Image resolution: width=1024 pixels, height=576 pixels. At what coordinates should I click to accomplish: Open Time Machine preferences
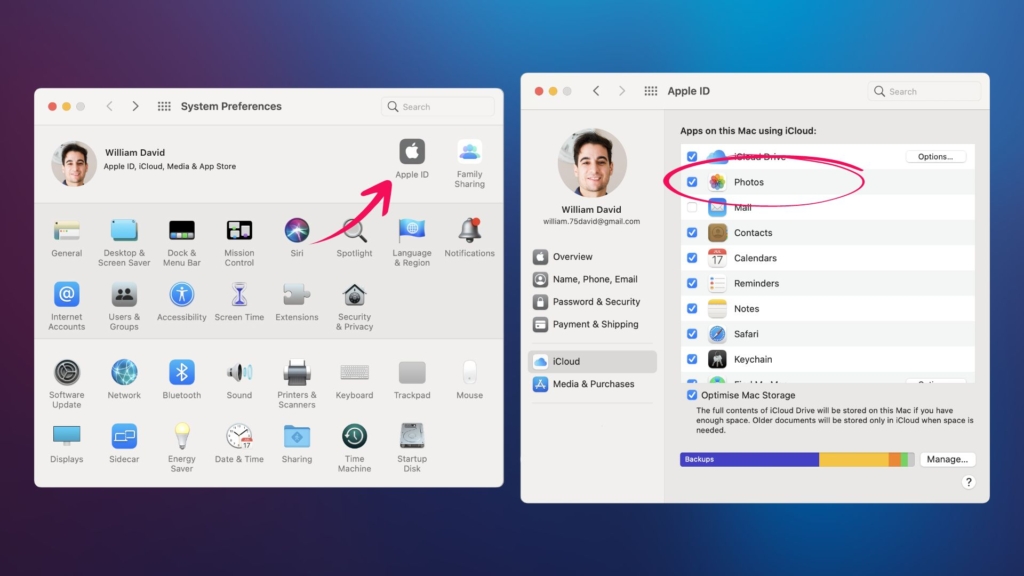point(354,448)
